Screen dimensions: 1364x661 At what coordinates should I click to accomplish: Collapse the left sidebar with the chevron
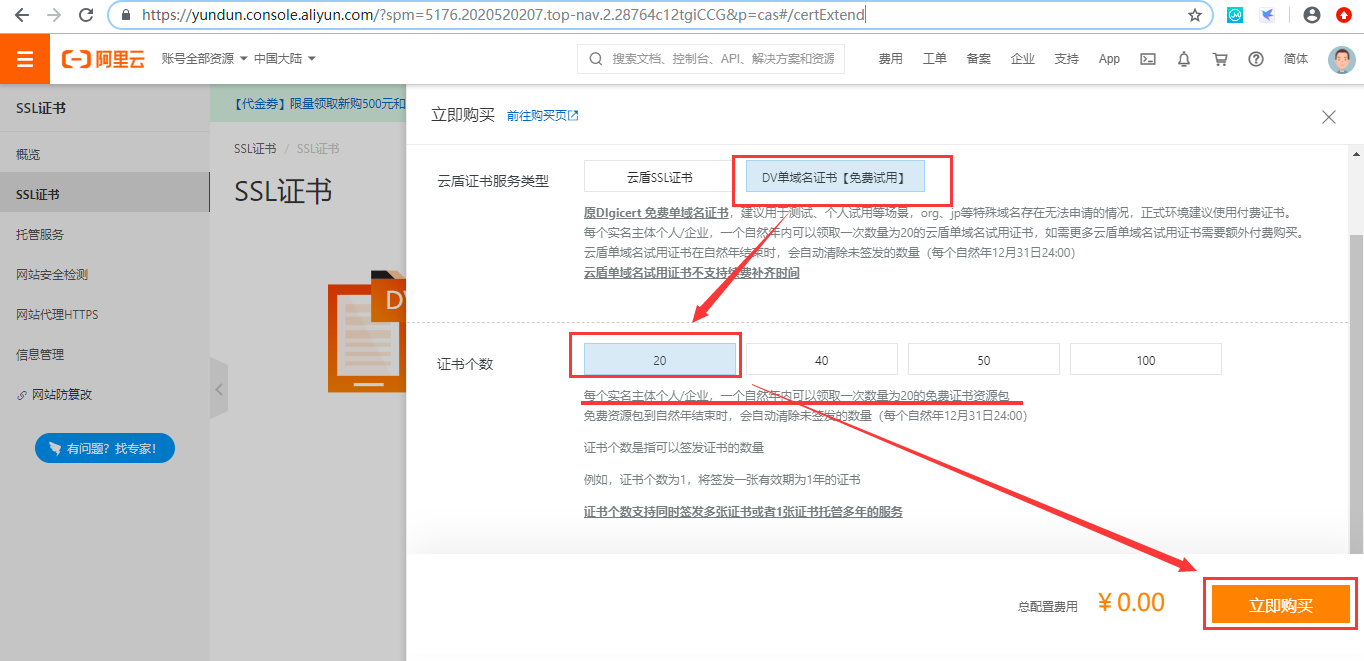(218, 390)
